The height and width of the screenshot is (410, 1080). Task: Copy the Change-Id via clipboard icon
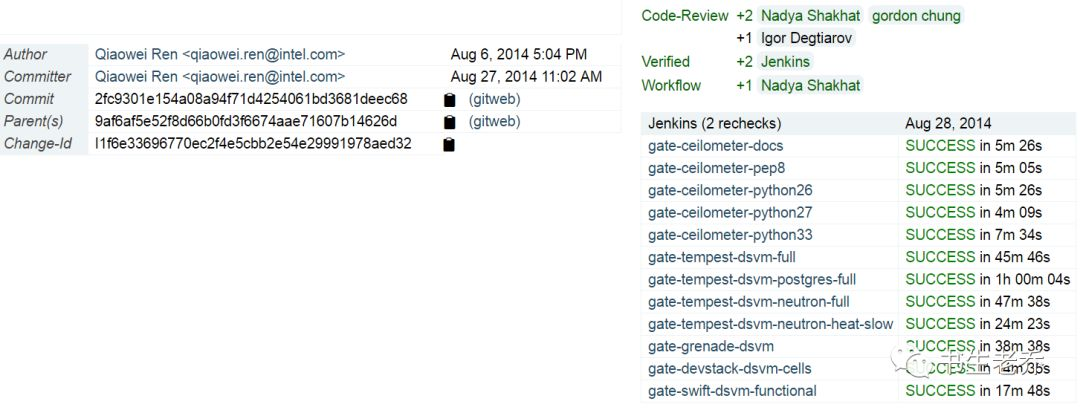(449, 144)
